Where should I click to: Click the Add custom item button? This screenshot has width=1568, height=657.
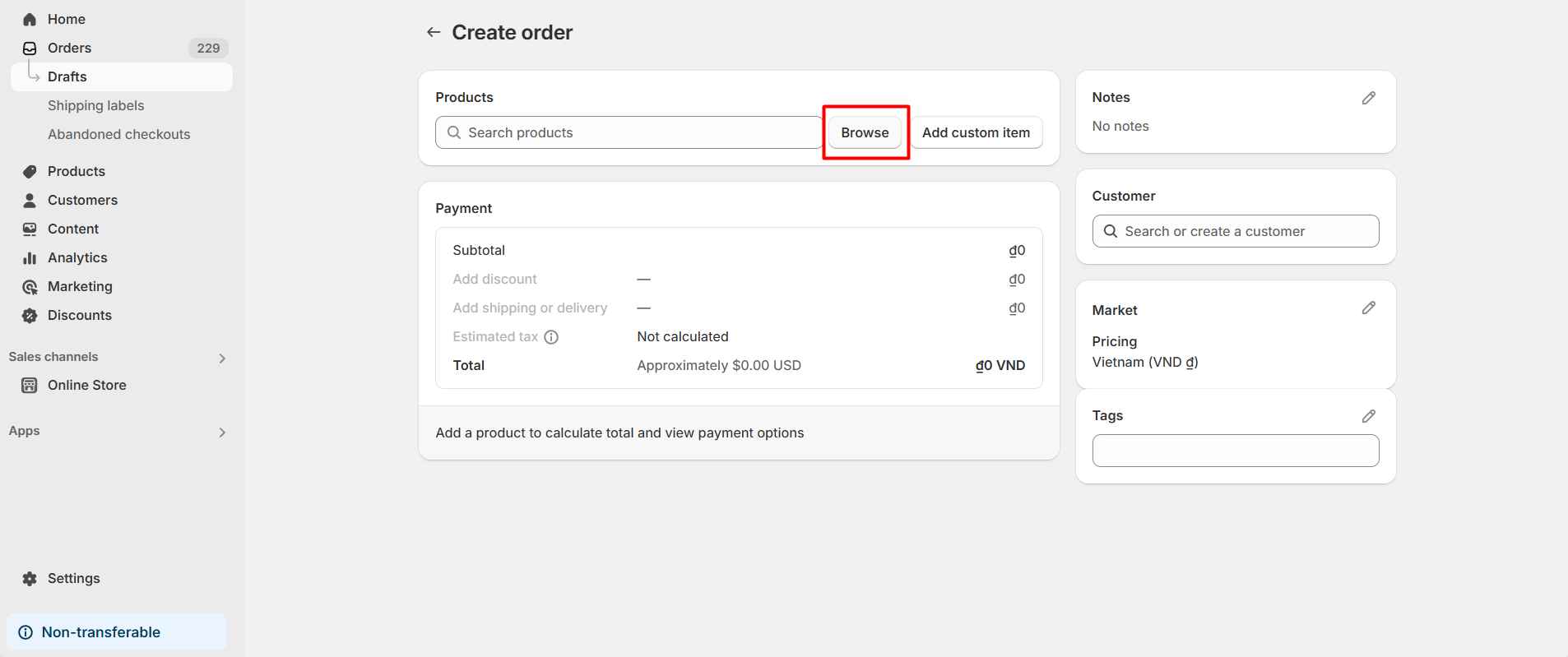coord(976,132)
